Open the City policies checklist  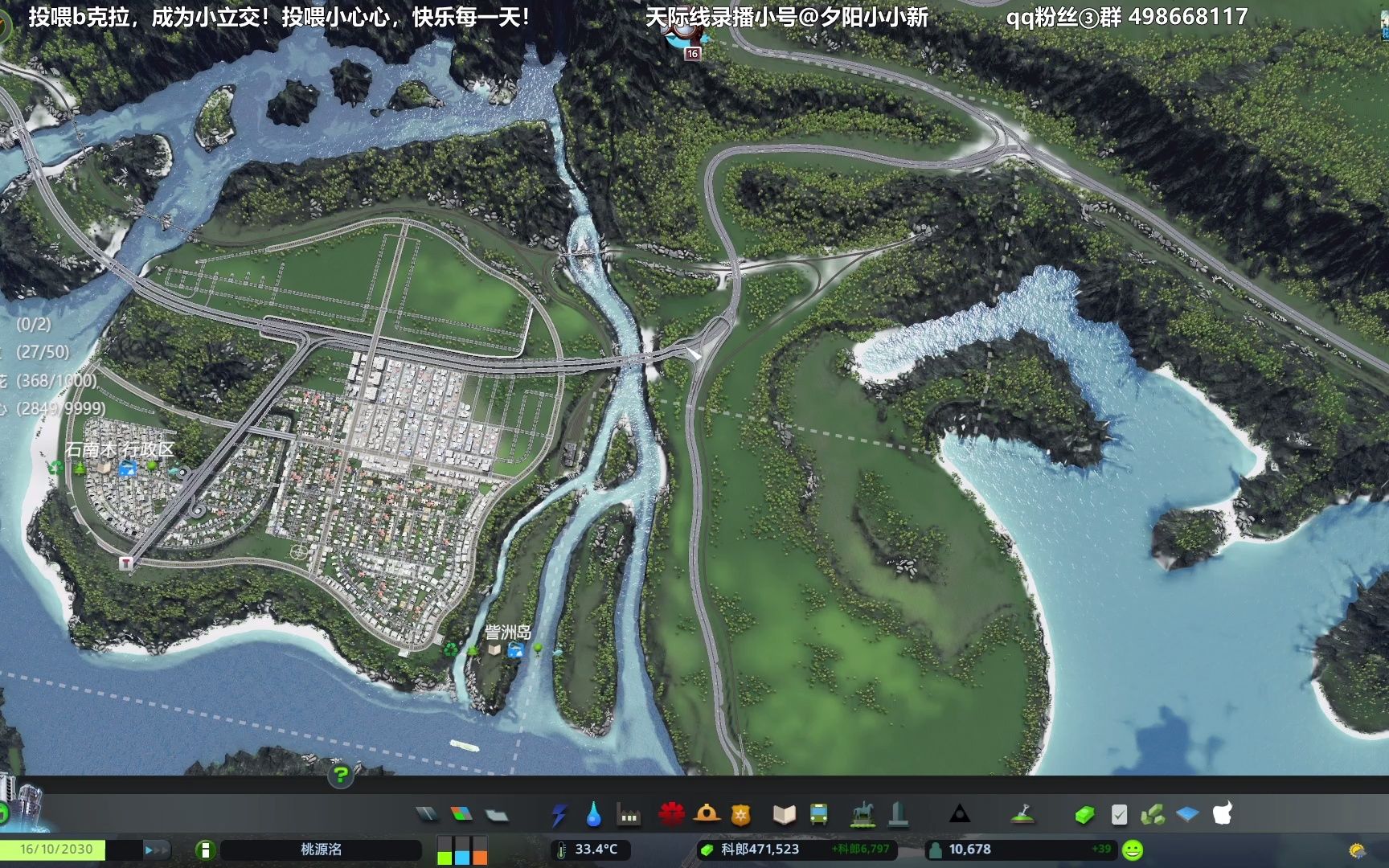(1119, 815)
